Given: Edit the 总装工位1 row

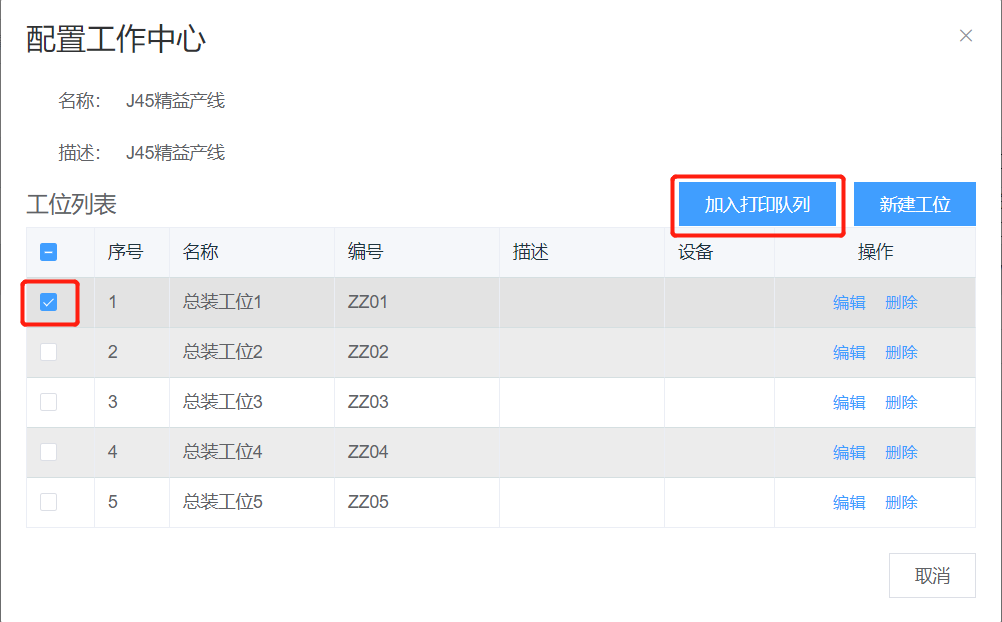Looking at the screenshot, I should click(849, 303).
